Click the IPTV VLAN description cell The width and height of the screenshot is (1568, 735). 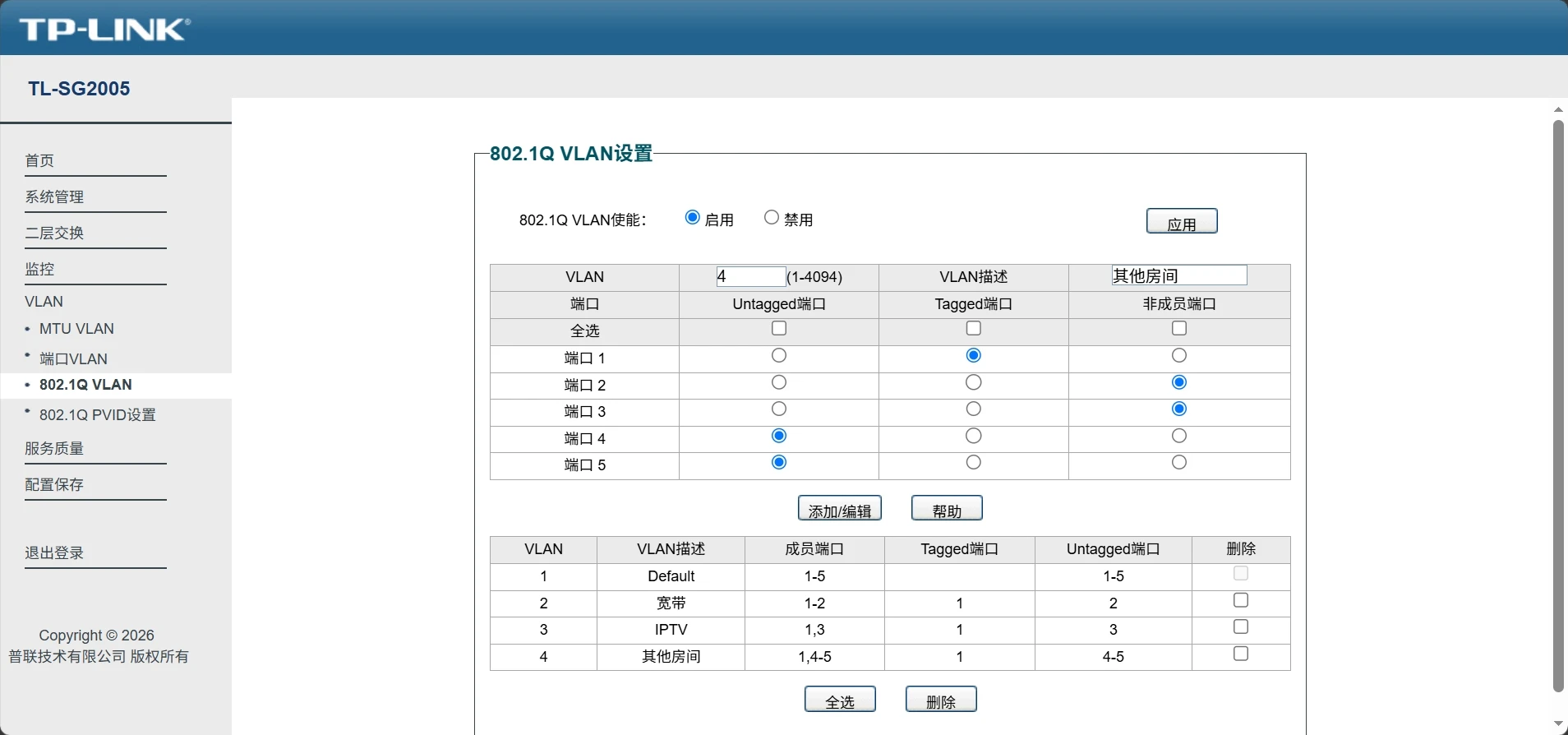coord(671,630)
